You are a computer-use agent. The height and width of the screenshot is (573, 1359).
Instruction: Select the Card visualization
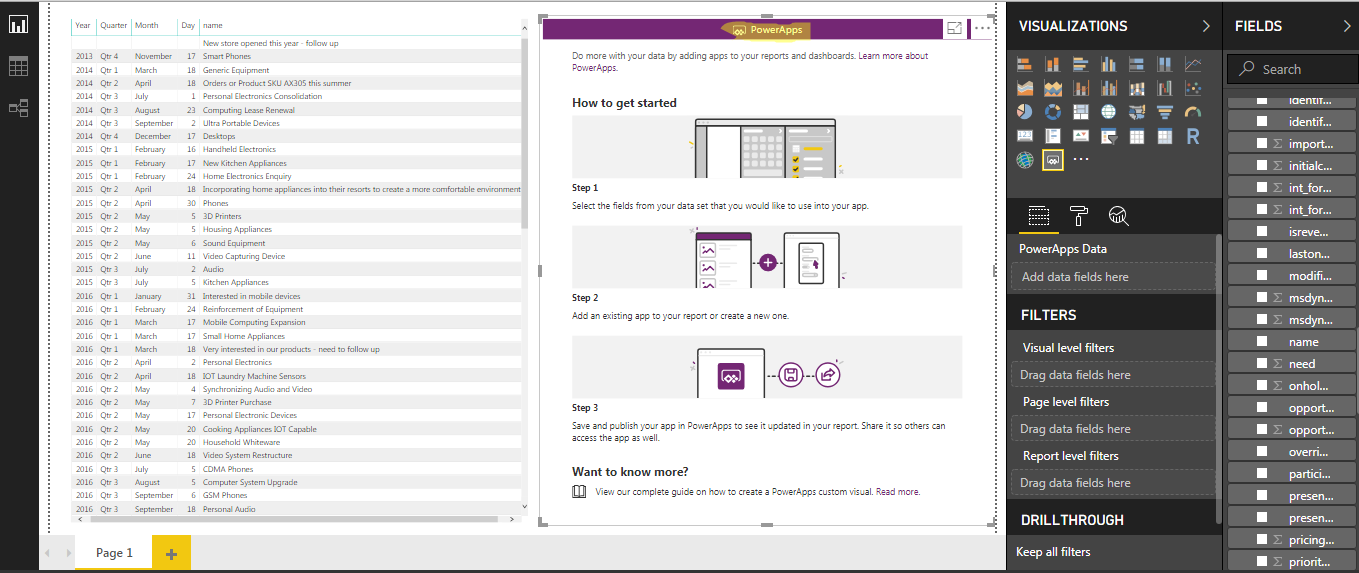(1024, 136)
